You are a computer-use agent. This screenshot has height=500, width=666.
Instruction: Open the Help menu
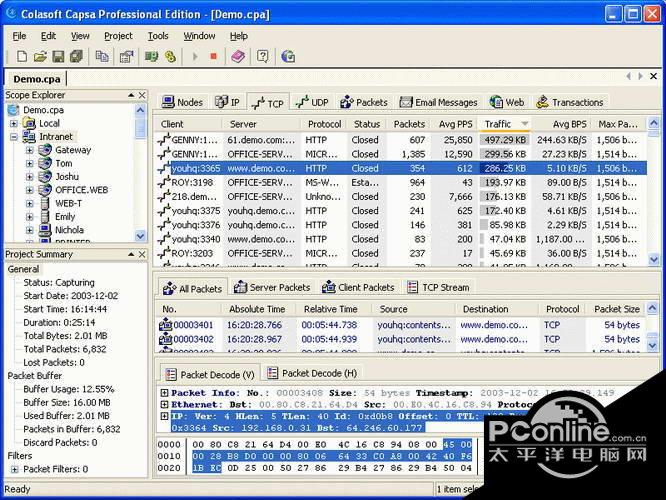pyautogui.click(x=239, y=36)
